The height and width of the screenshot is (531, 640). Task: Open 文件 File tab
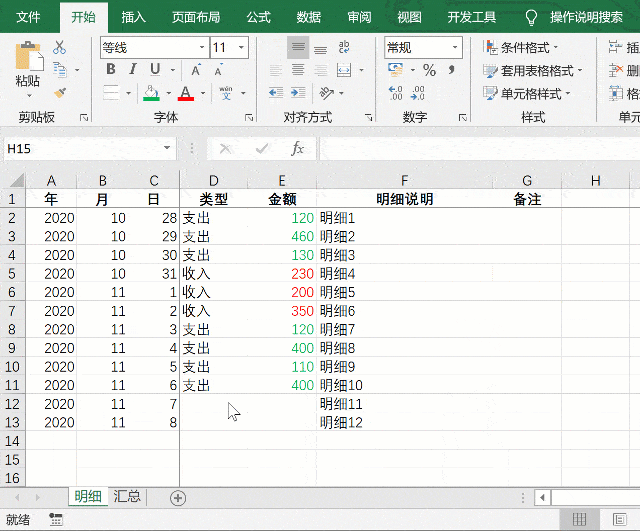click(x=28, y=17)
